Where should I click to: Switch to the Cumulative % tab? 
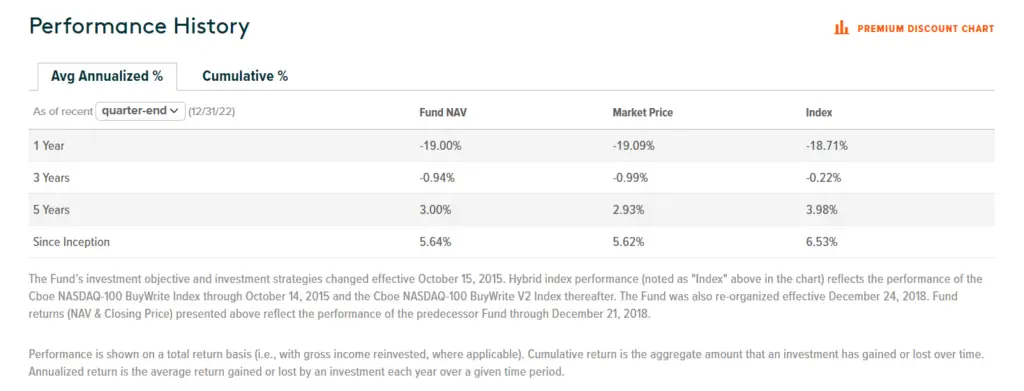[x=245, y=76]
